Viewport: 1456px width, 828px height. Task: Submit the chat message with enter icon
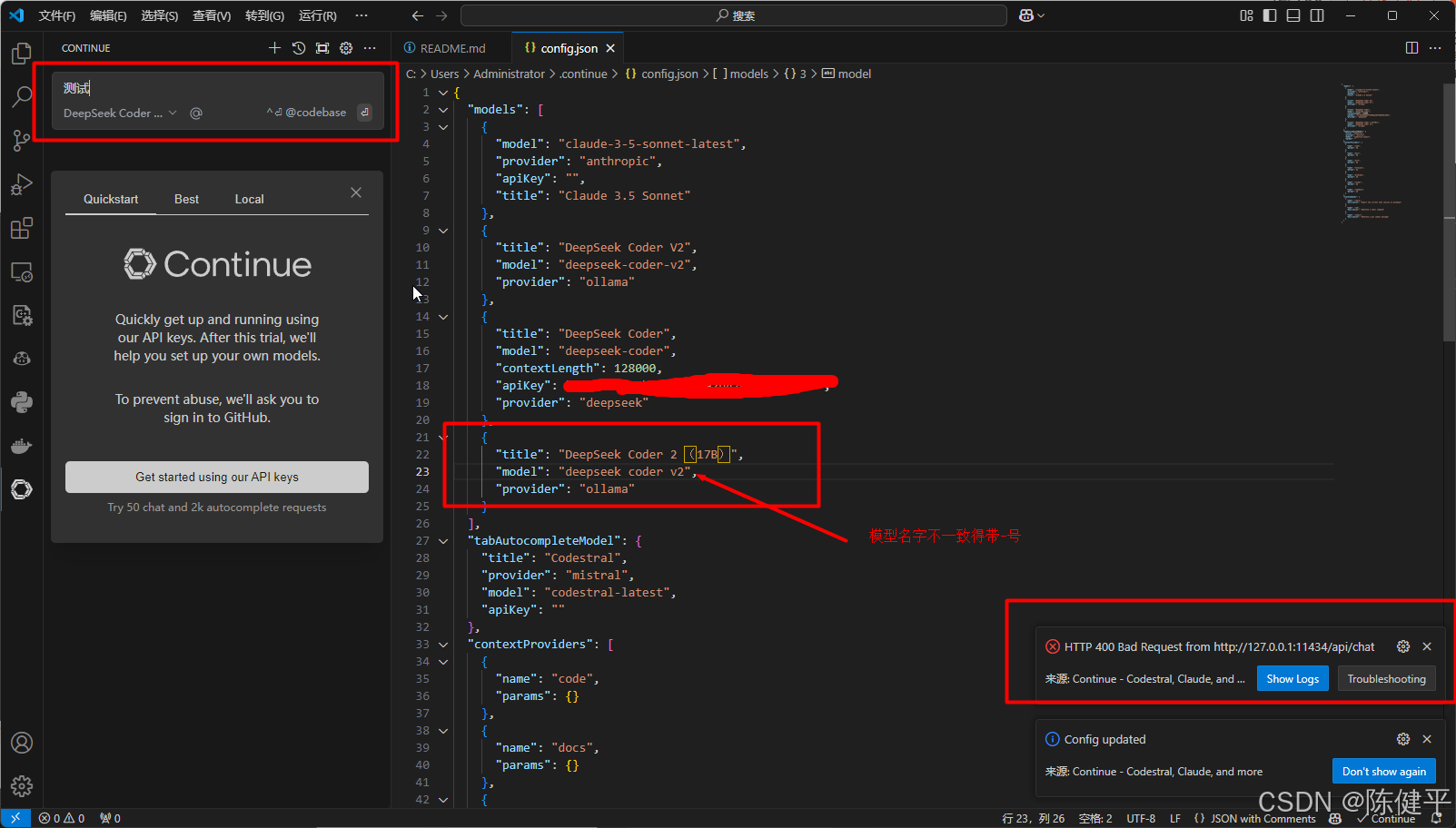364,113
